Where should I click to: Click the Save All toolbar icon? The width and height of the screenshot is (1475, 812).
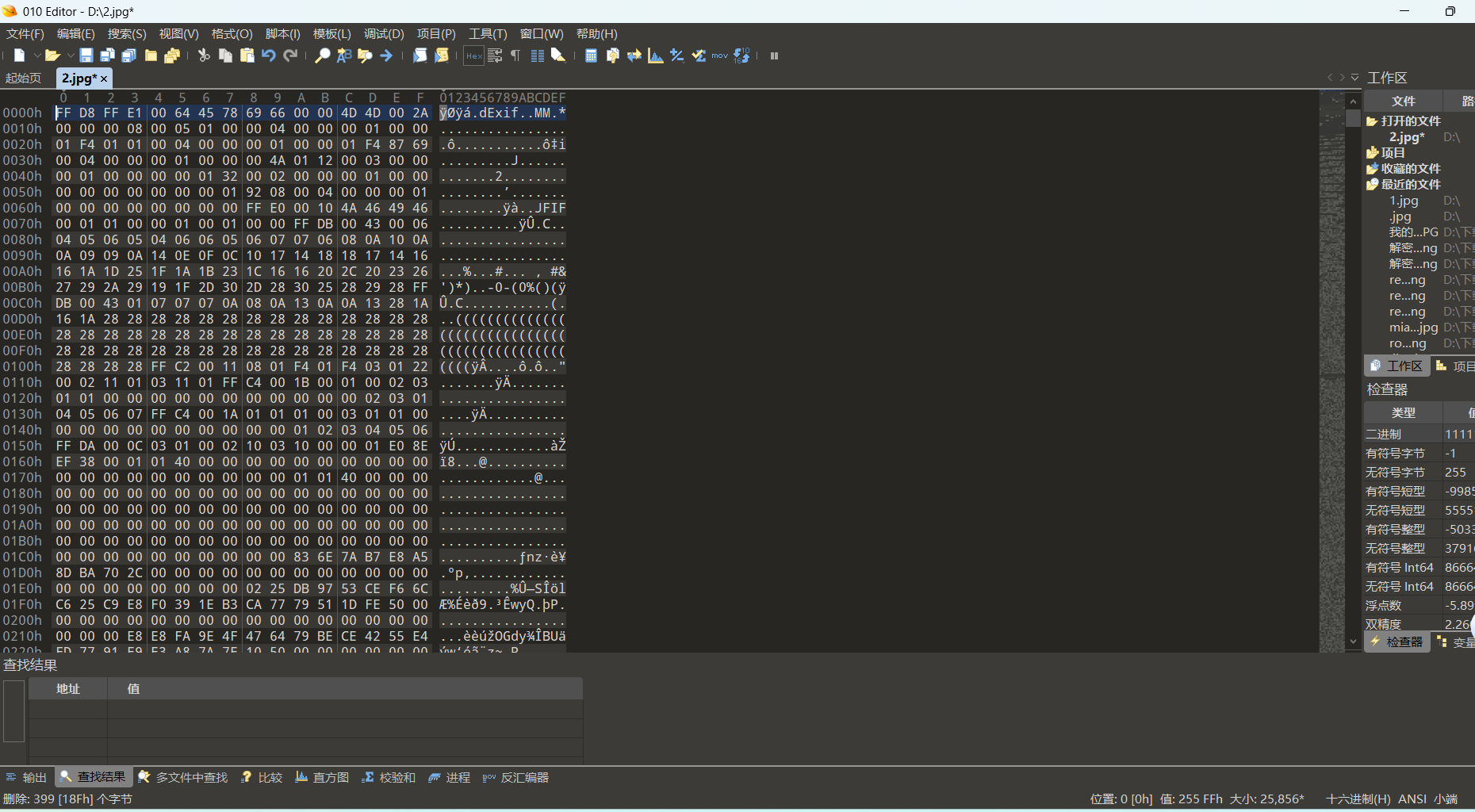coord(129,56)
